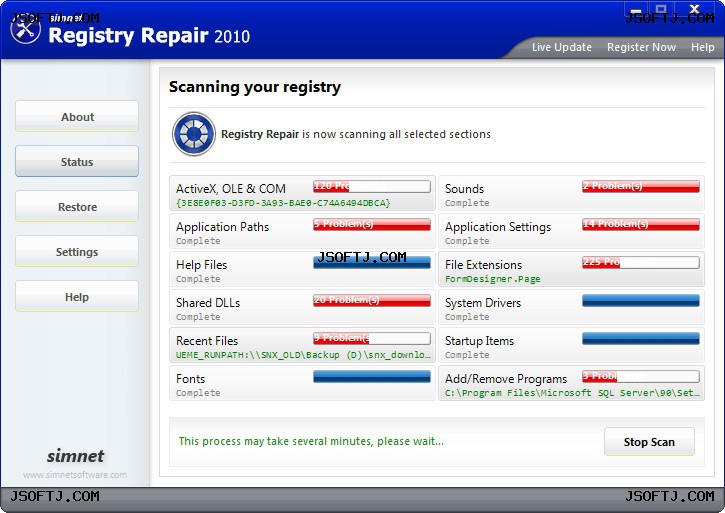
Task: Click the Fonts blue progress bar
Action: [372, 376]
